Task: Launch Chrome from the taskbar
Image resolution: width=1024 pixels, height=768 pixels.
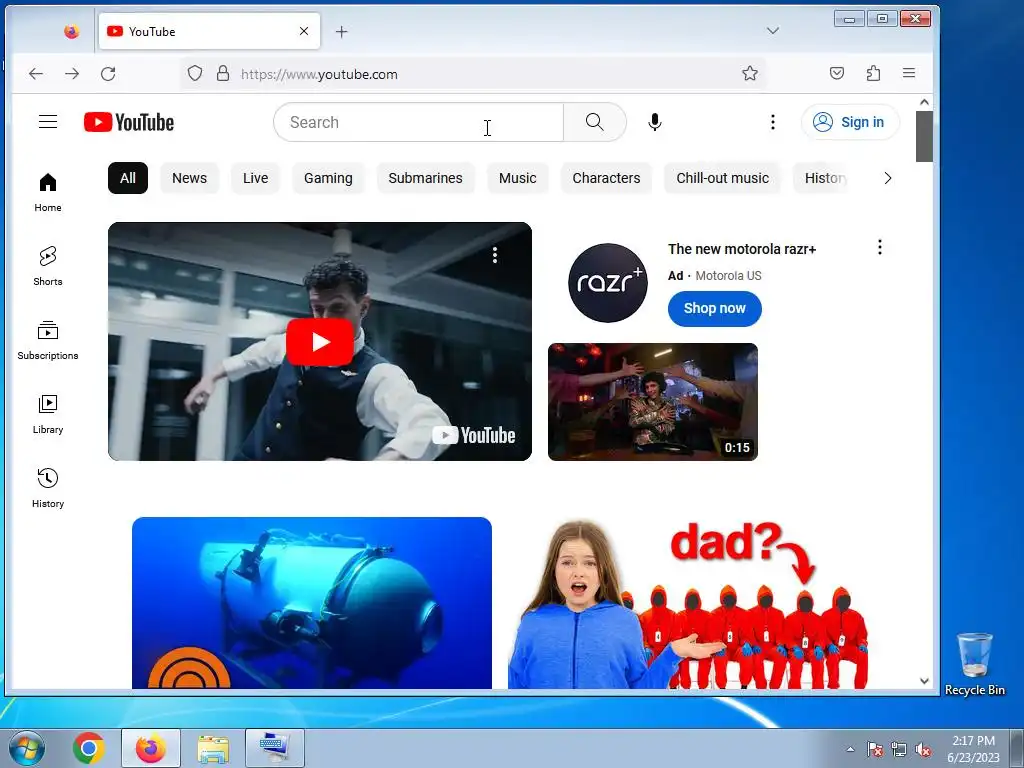Action: pyautogui.click(x=89, y=748)
